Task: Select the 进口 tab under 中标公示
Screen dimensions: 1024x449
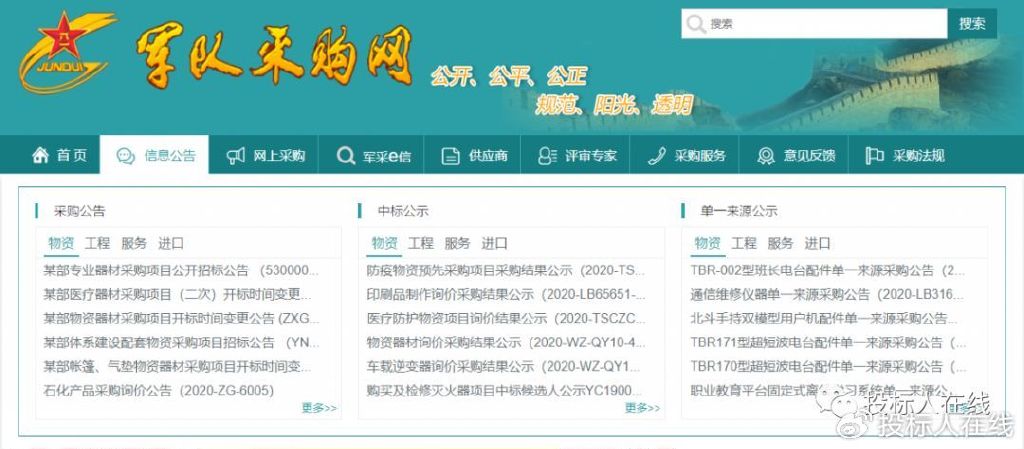Action: (494, 244)
